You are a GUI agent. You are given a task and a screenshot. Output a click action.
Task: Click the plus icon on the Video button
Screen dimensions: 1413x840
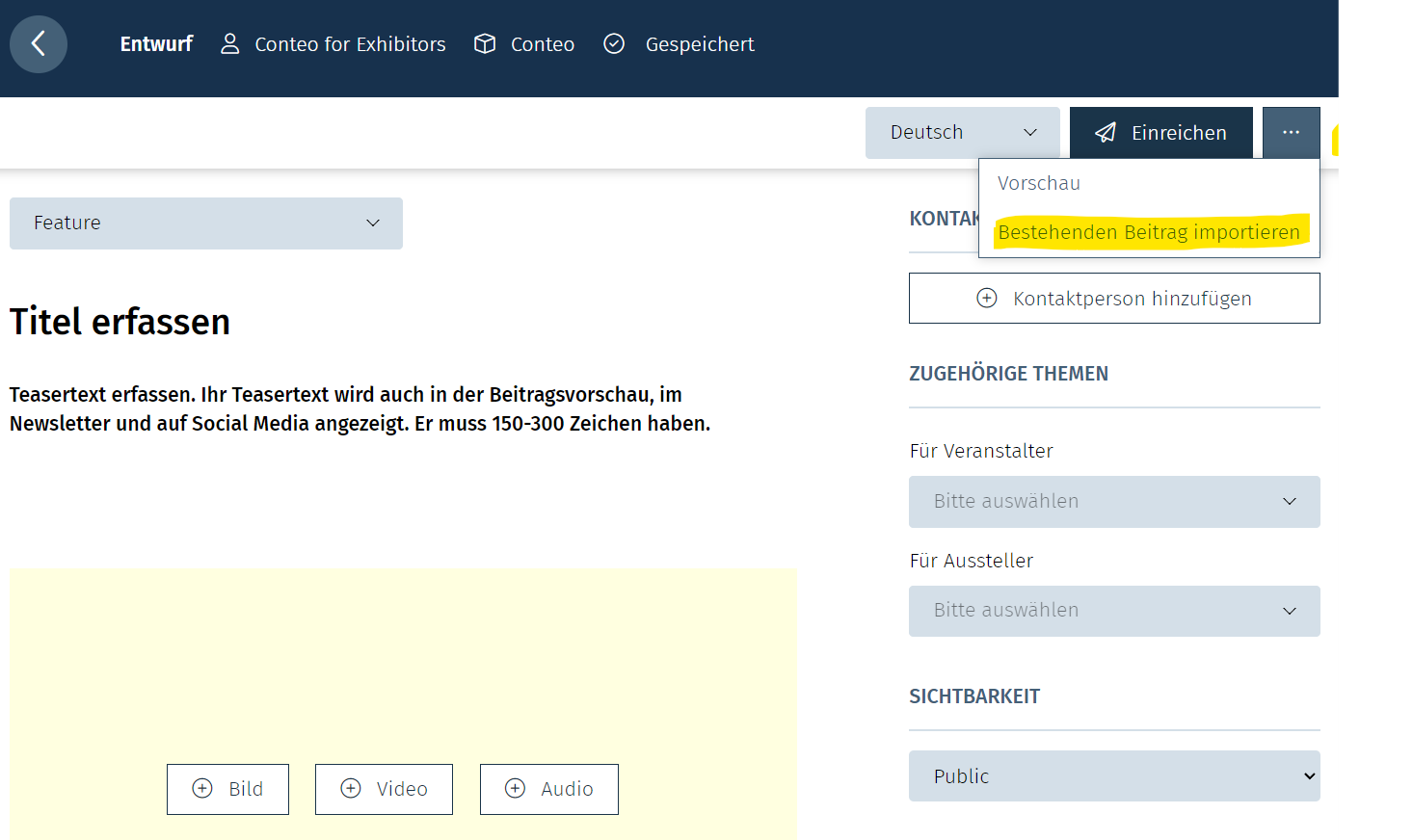(351, 789)
